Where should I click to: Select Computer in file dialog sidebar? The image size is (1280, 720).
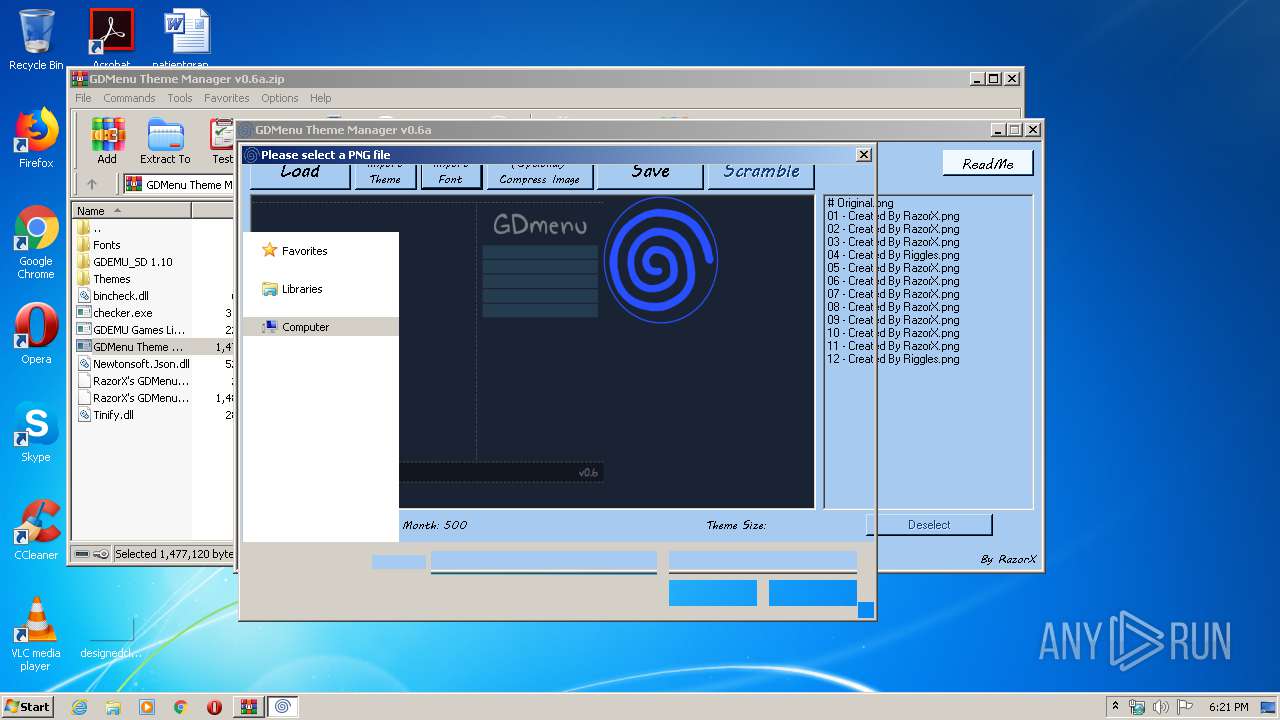[320, 327]
